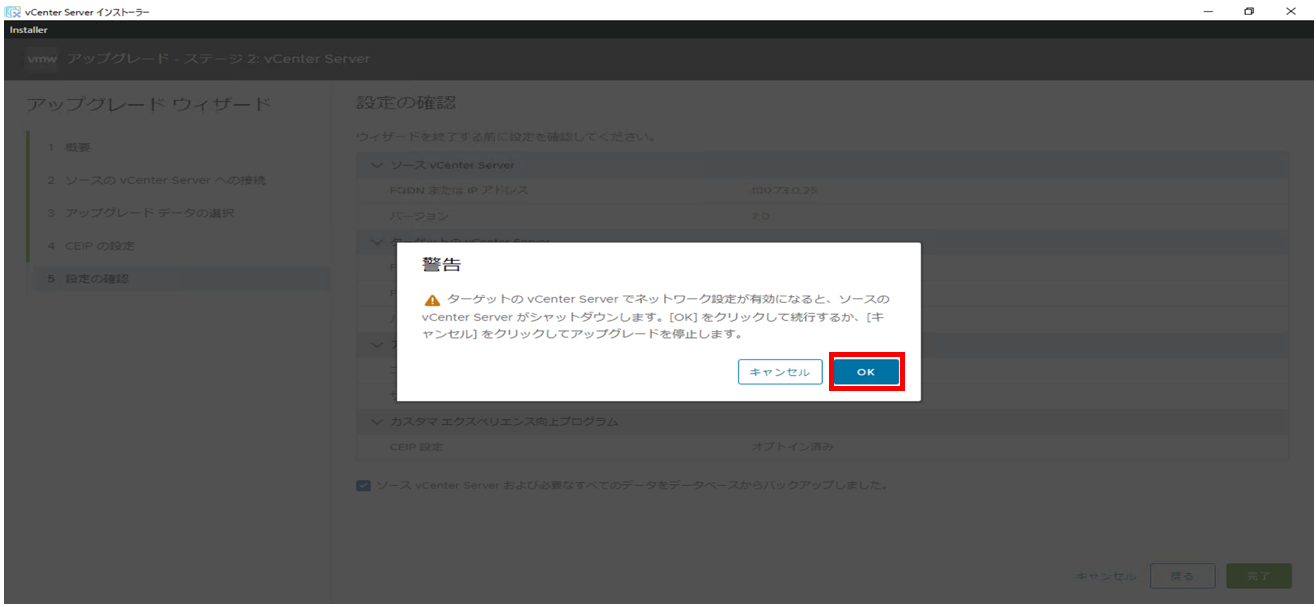1316x607 pixels.
Task: Minimize the installer window
Action: pyautogui.click(x=1210, y=11)
